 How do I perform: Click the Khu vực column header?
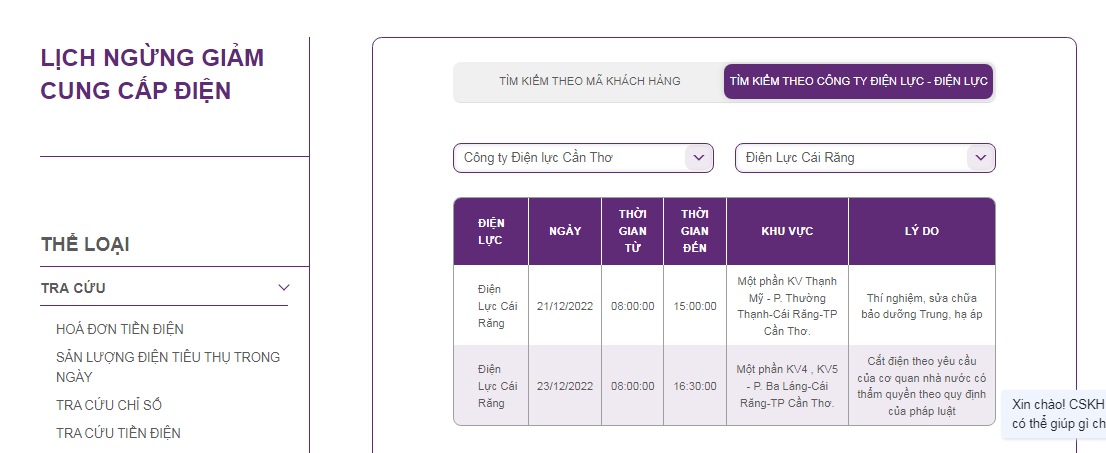[787, 231]
